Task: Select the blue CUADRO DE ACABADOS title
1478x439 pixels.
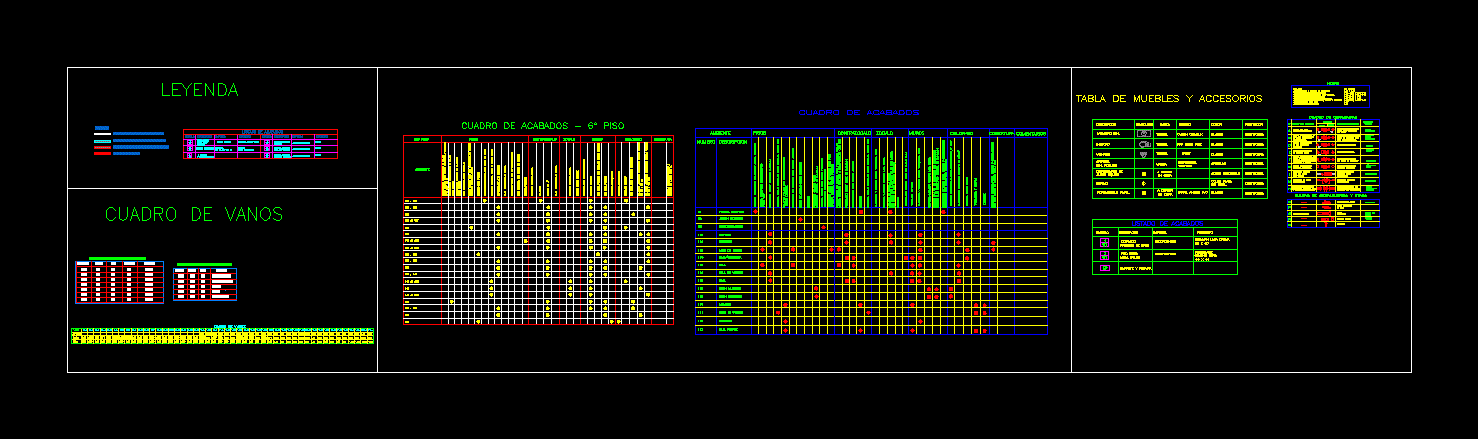Action: coord(859,113)
